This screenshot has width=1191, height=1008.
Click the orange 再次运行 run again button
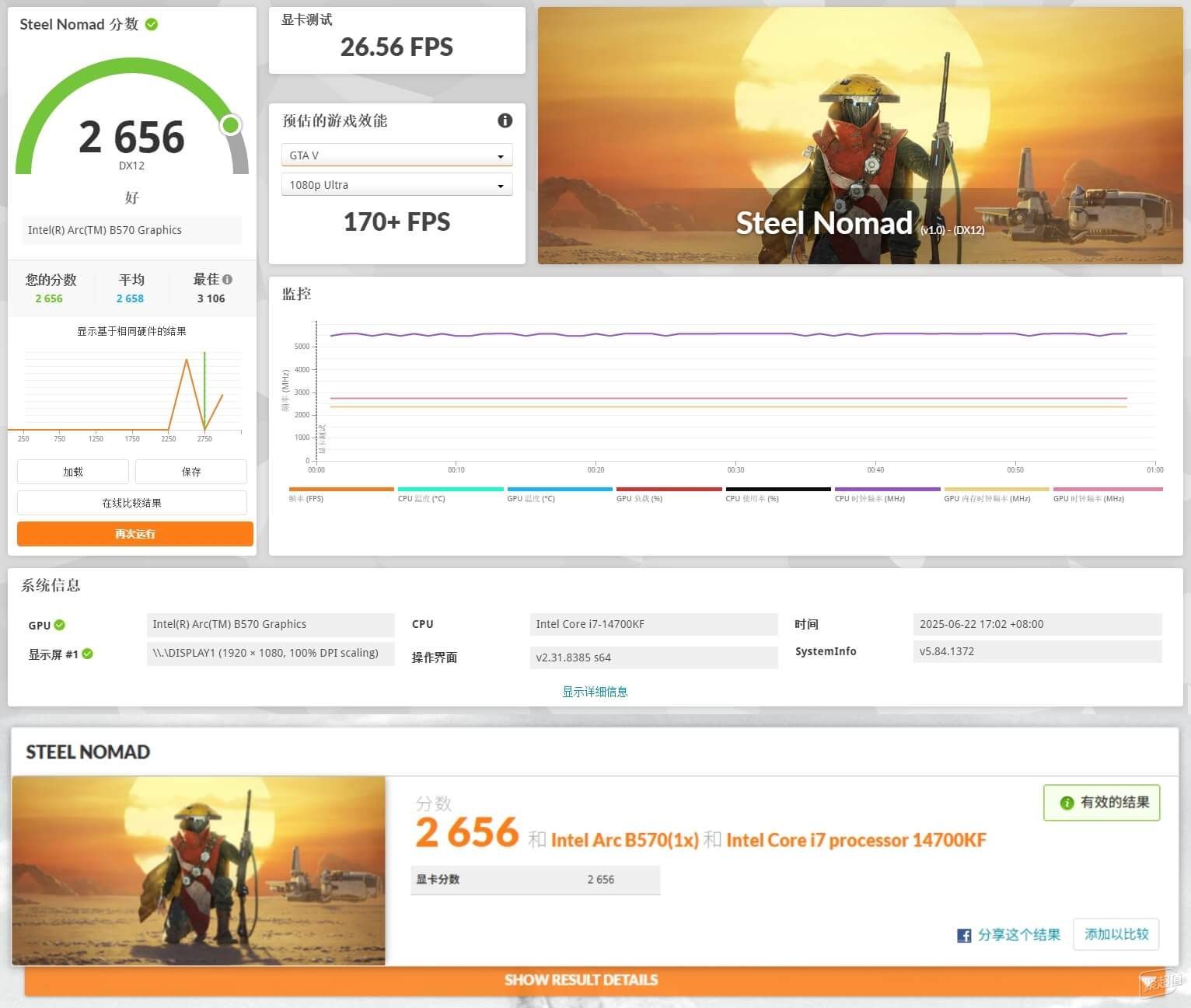click(x=135, y=534)
